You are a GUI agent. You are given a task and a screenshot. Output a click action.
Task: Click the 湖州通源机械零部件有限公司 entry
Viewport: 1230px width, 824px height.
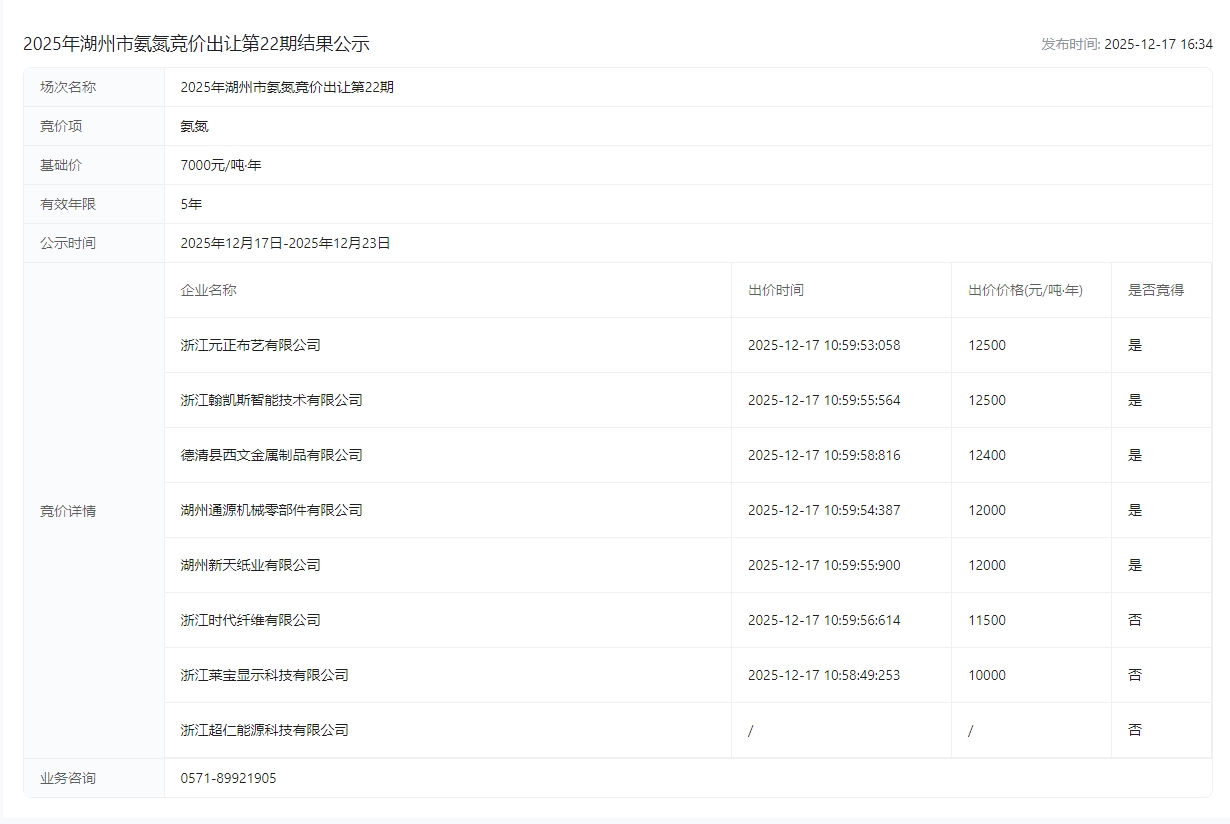click(x=271, y=510)
